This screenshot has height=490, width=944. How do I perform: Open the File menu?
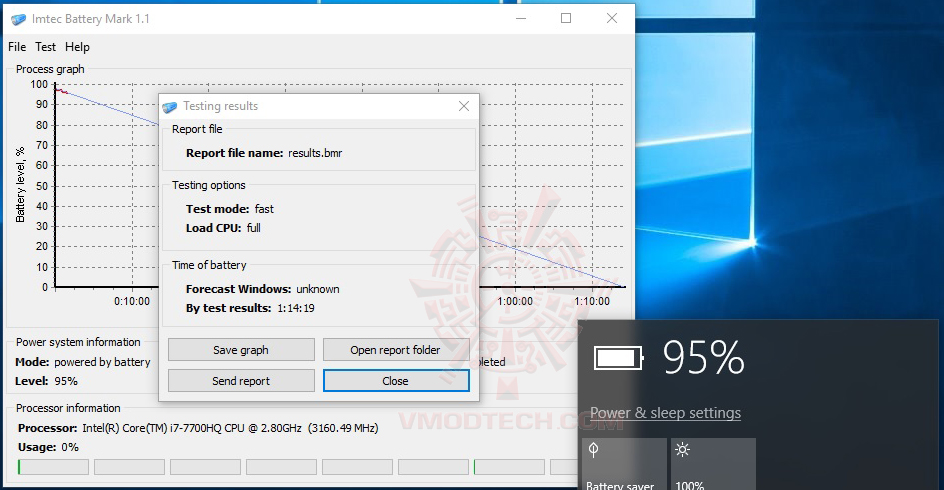coord(17,47)
